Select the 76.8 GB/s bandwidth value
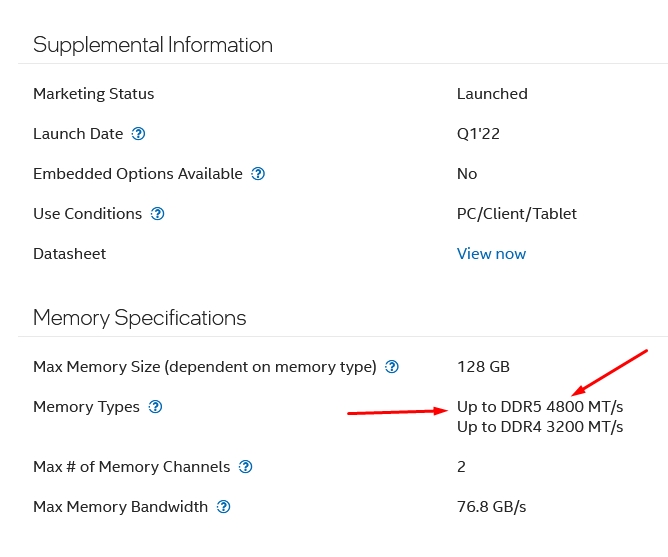 tap(491, 507)
